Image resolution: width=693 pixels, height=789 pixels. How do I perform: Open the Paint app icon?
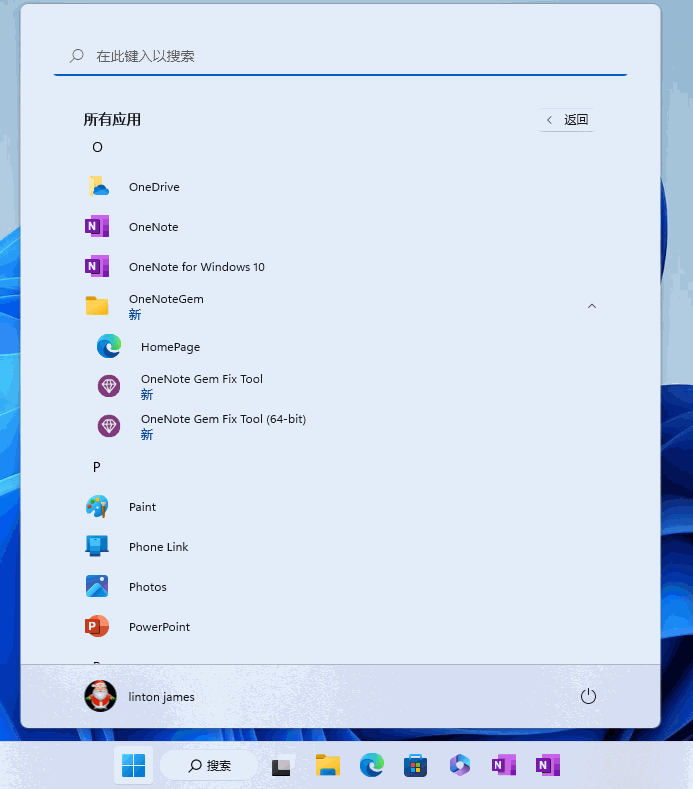(97, 506)
